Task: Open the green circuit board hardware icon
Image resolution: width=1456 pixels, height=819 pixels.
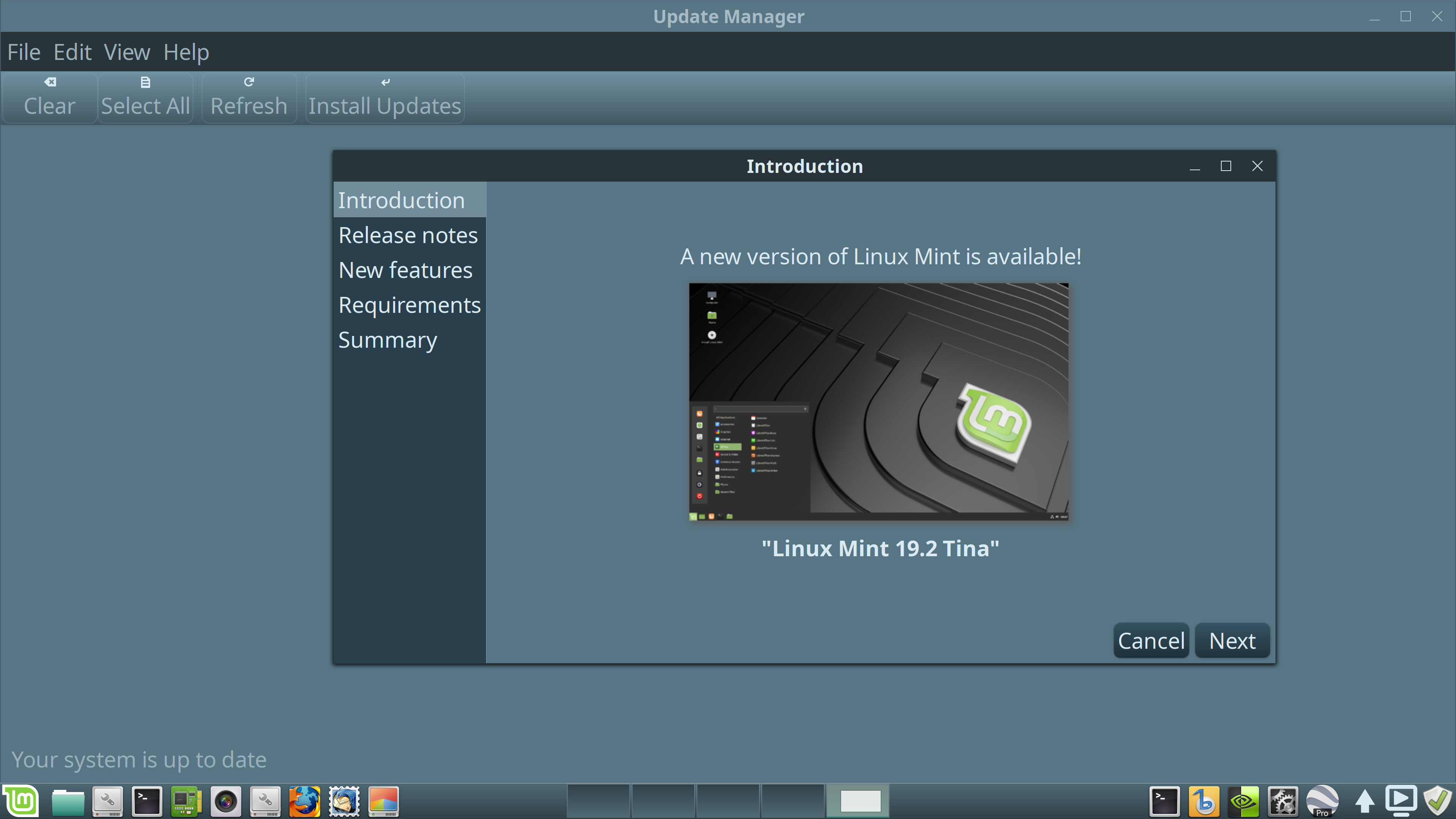Action: coord(187,801)
